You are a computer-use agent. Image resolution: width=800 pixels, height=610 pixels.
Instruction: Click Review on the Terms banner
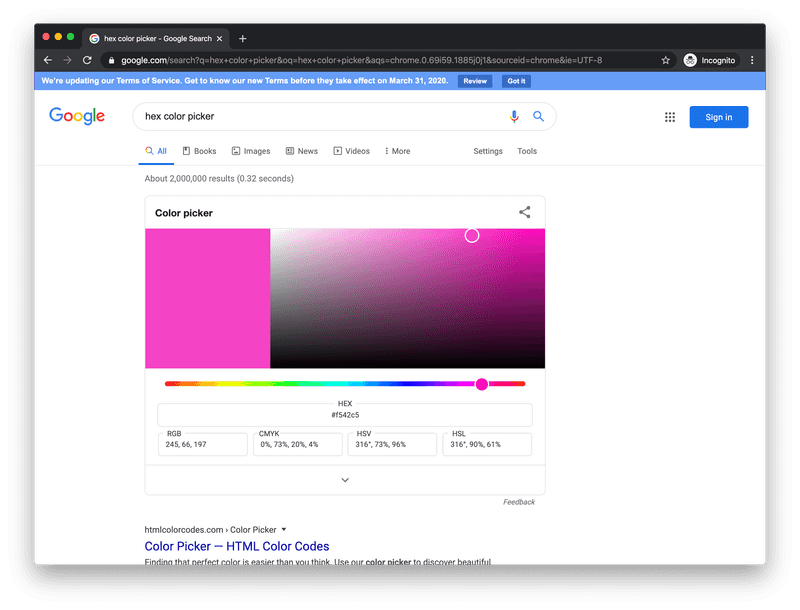coord(475,81)
